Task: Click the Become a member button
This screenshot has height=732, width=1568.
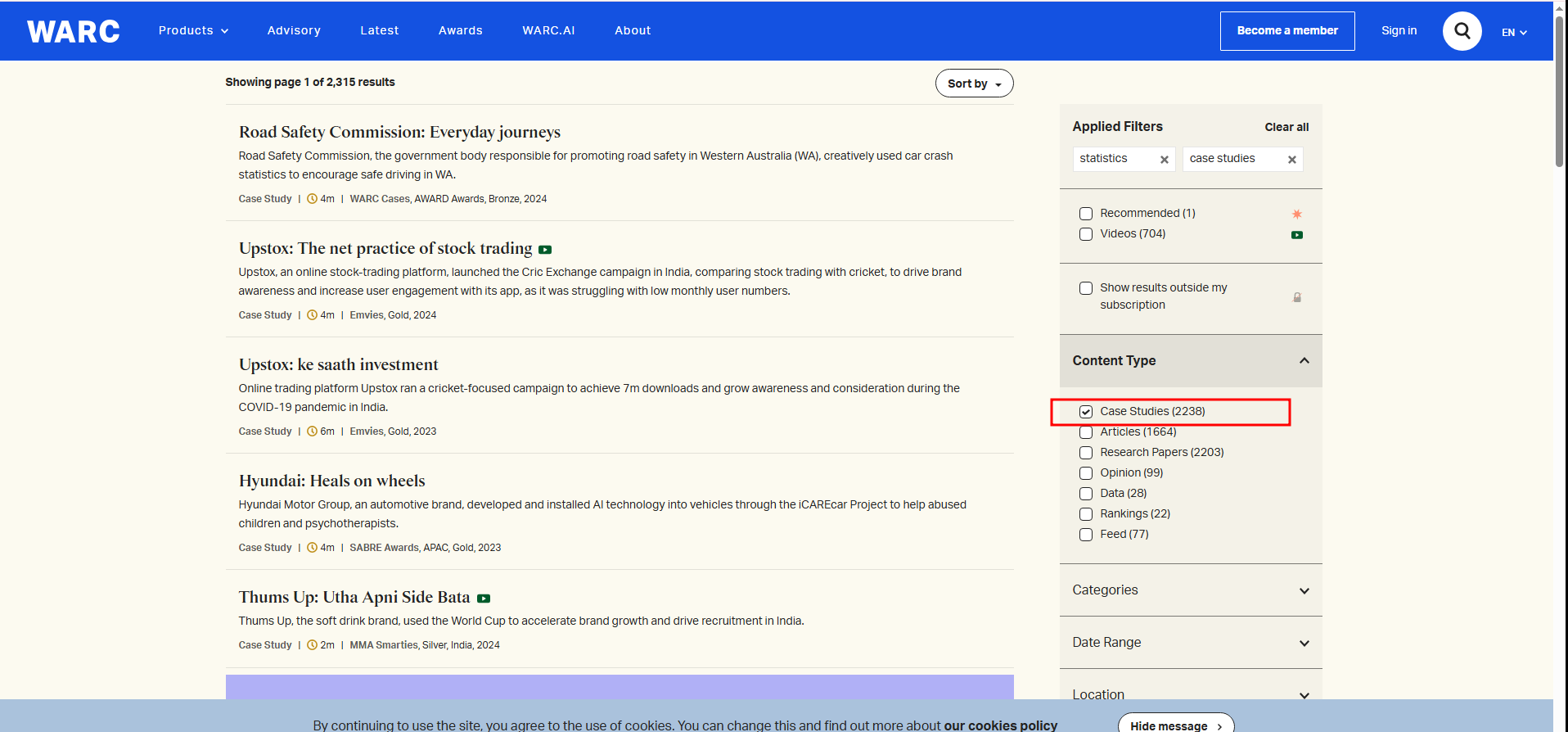Action: [x=1286, y=31]
